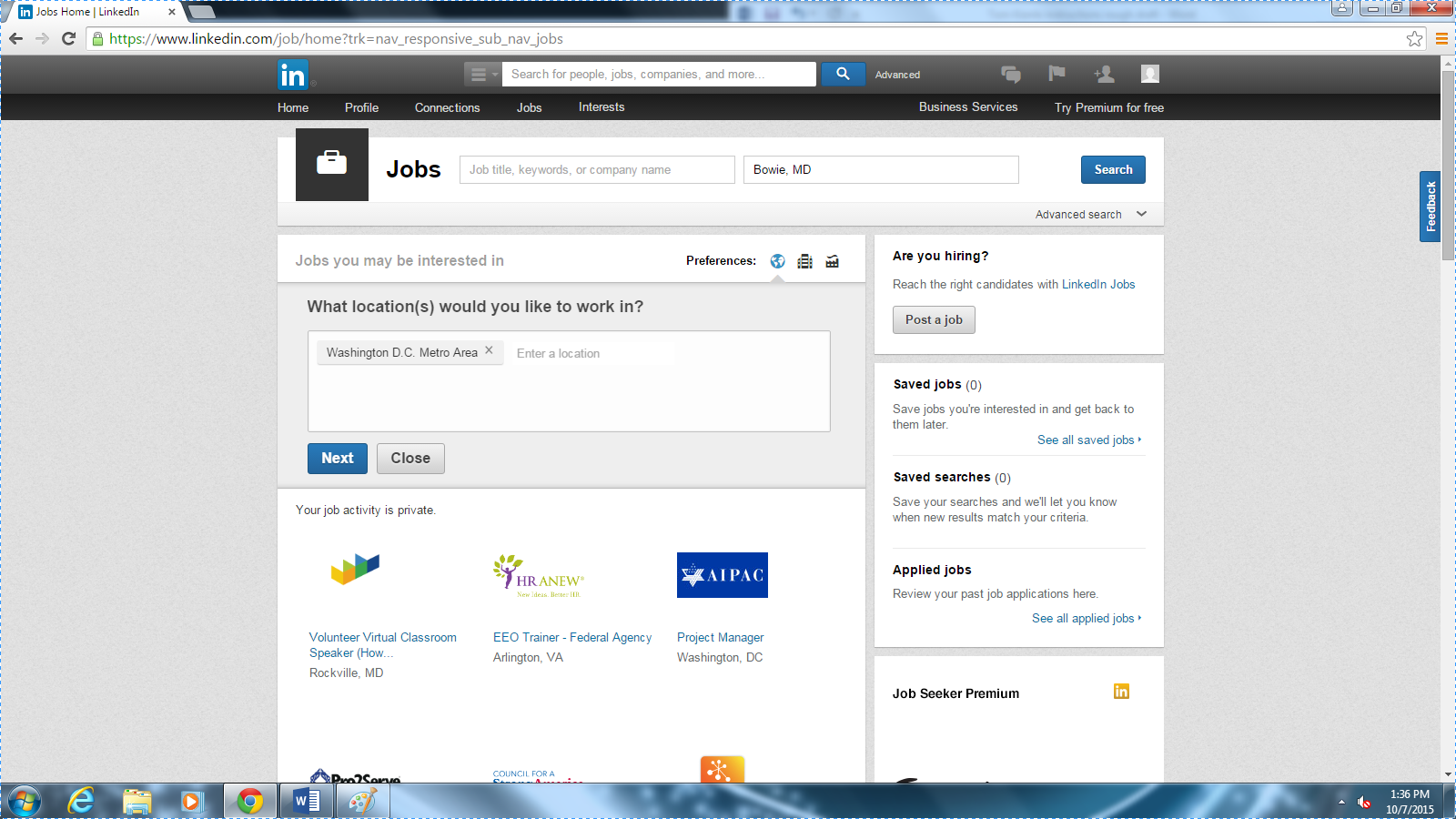Open the Connections menu item
Image resolution: width=1456 pixels, height=819 pixels.
click(x=447, y=107)
